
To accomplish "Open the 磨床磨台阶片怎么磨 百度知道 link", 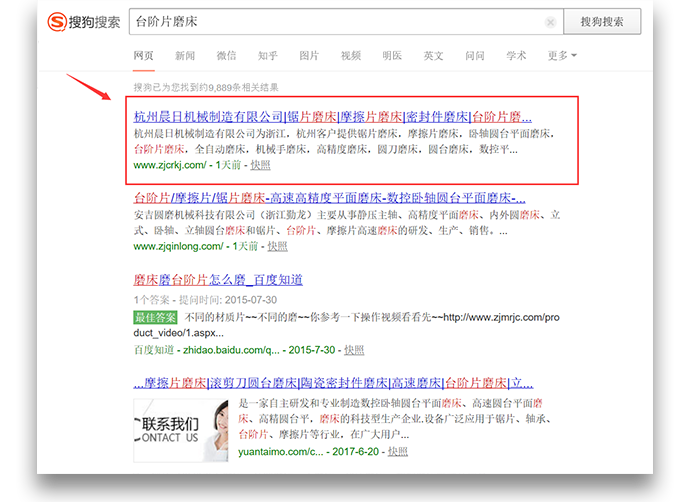I will [218, 279].
